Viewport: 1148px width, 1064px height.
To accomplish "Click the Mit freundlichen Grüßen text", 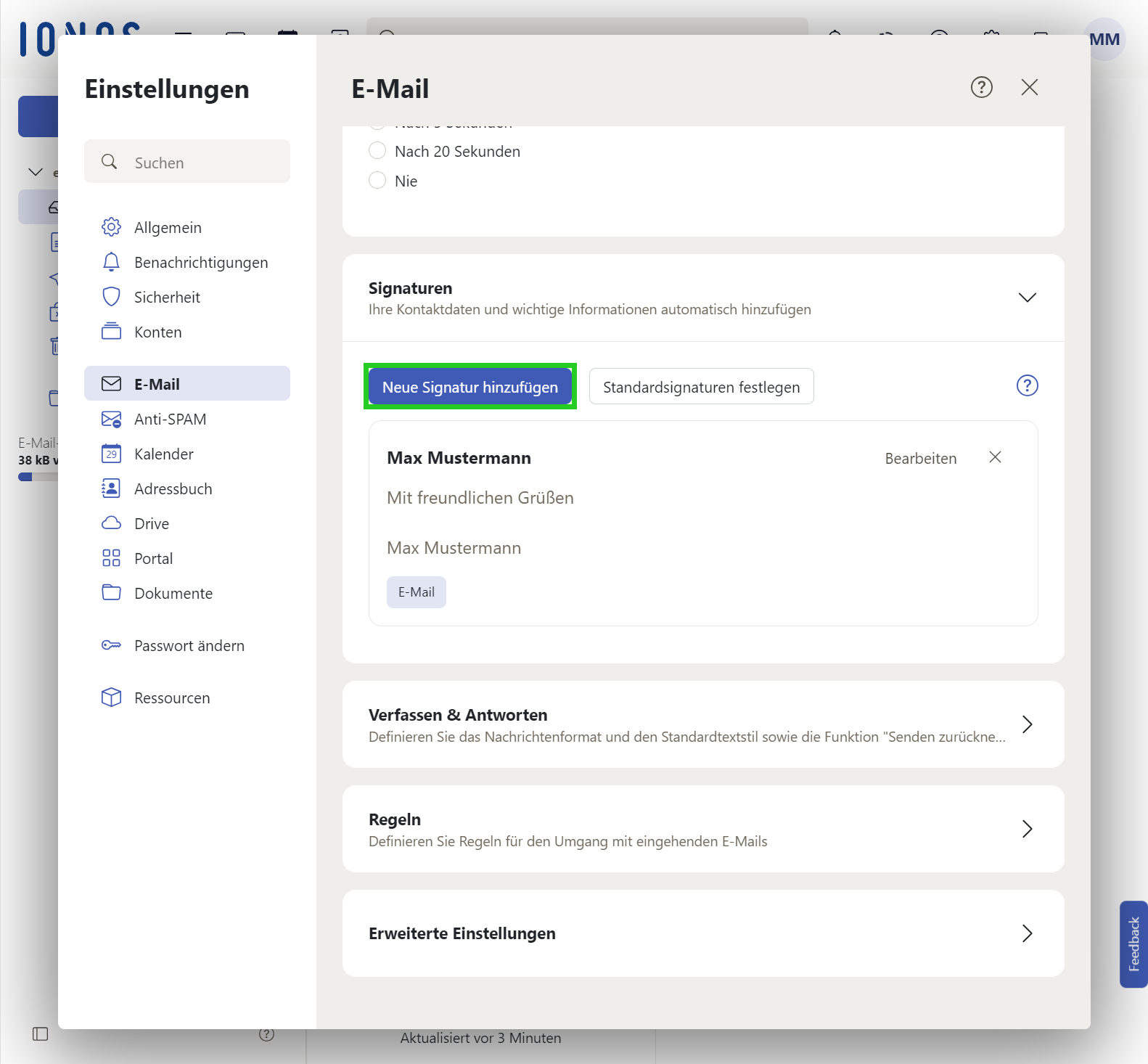I will [480, 498].
